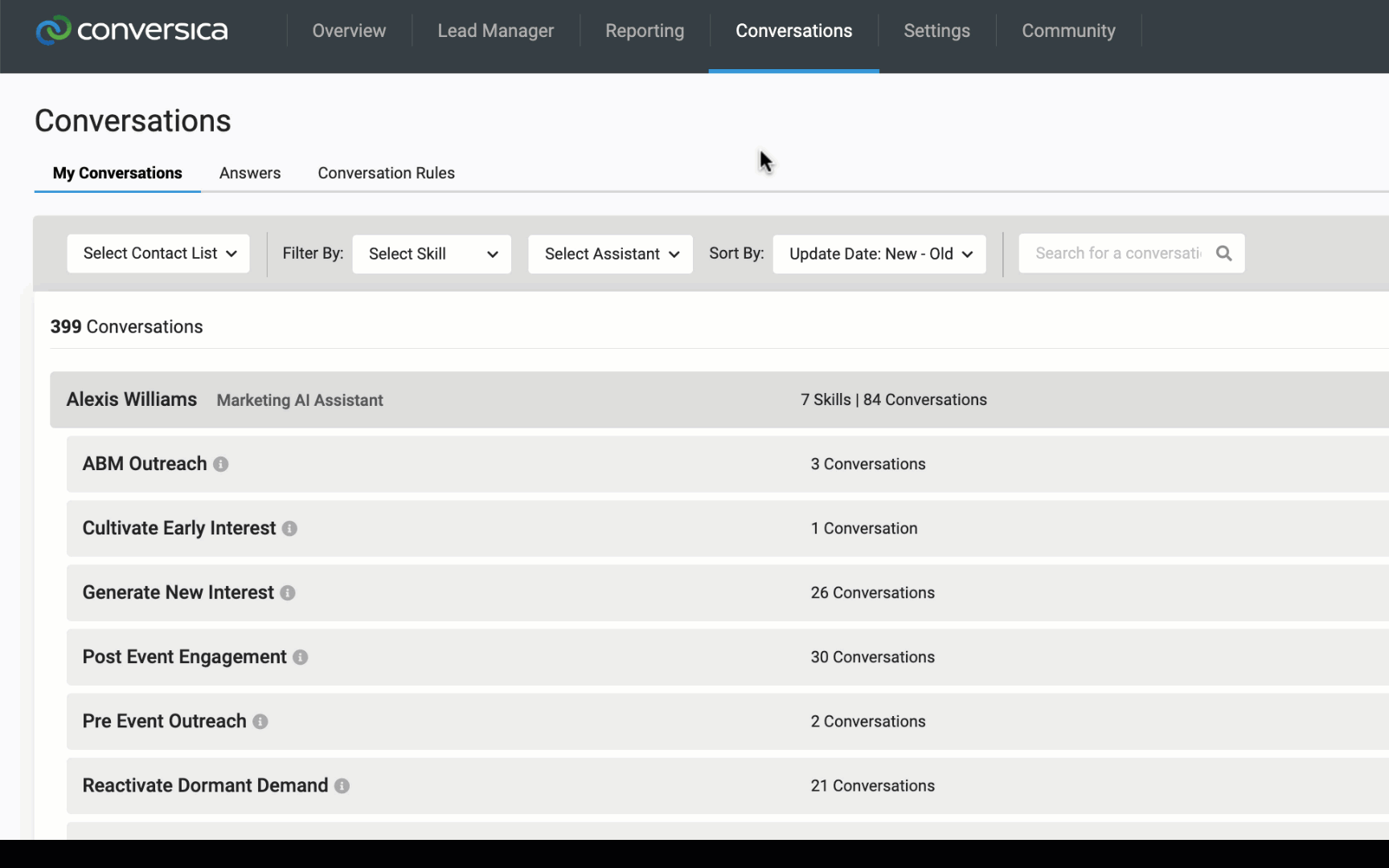
Task: Click info icon beside ABM Outreach
Action: 221,465
